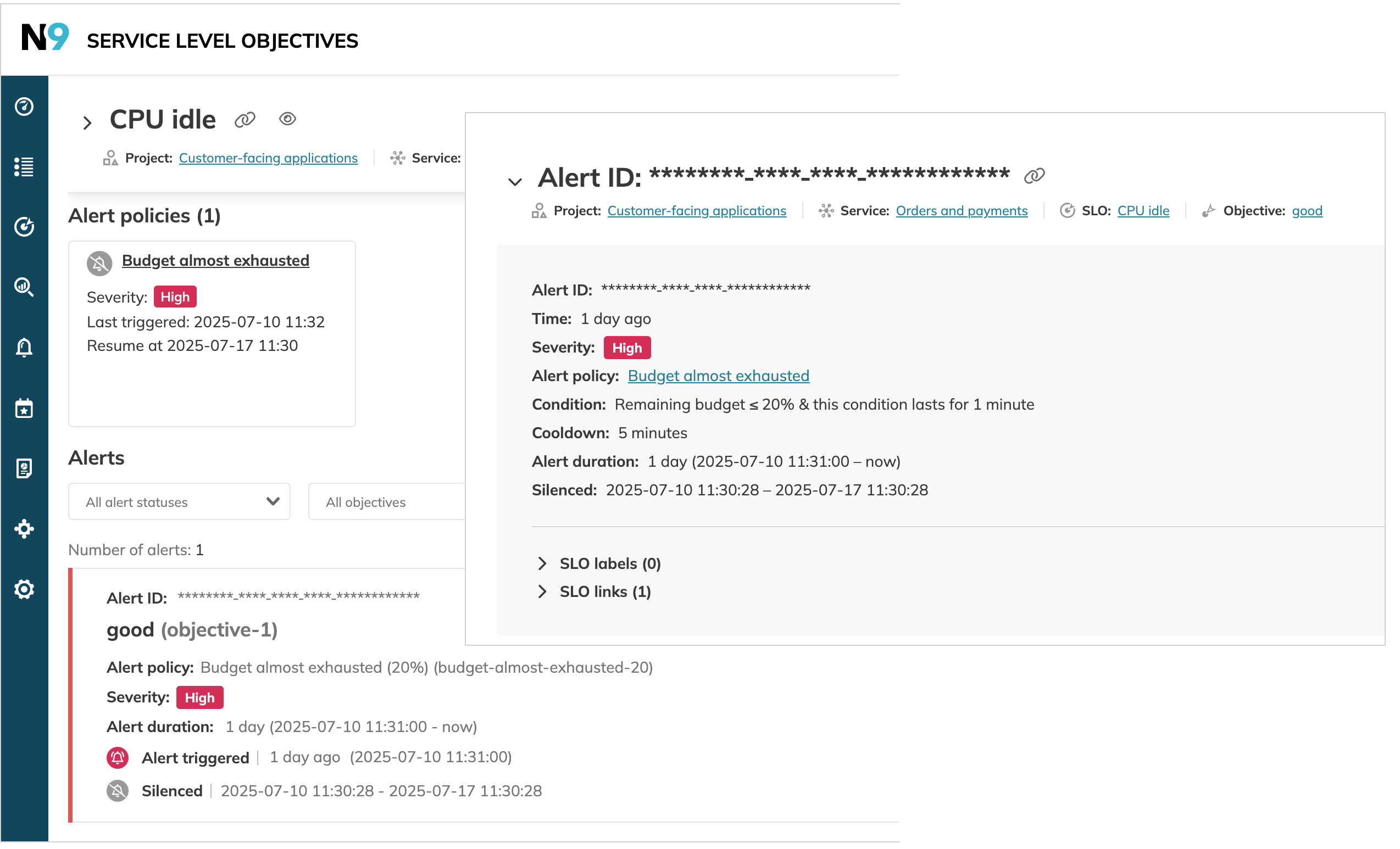Open the All alert statuses dropdown
Screen dimensions: 1400x849
pos(179,501)
